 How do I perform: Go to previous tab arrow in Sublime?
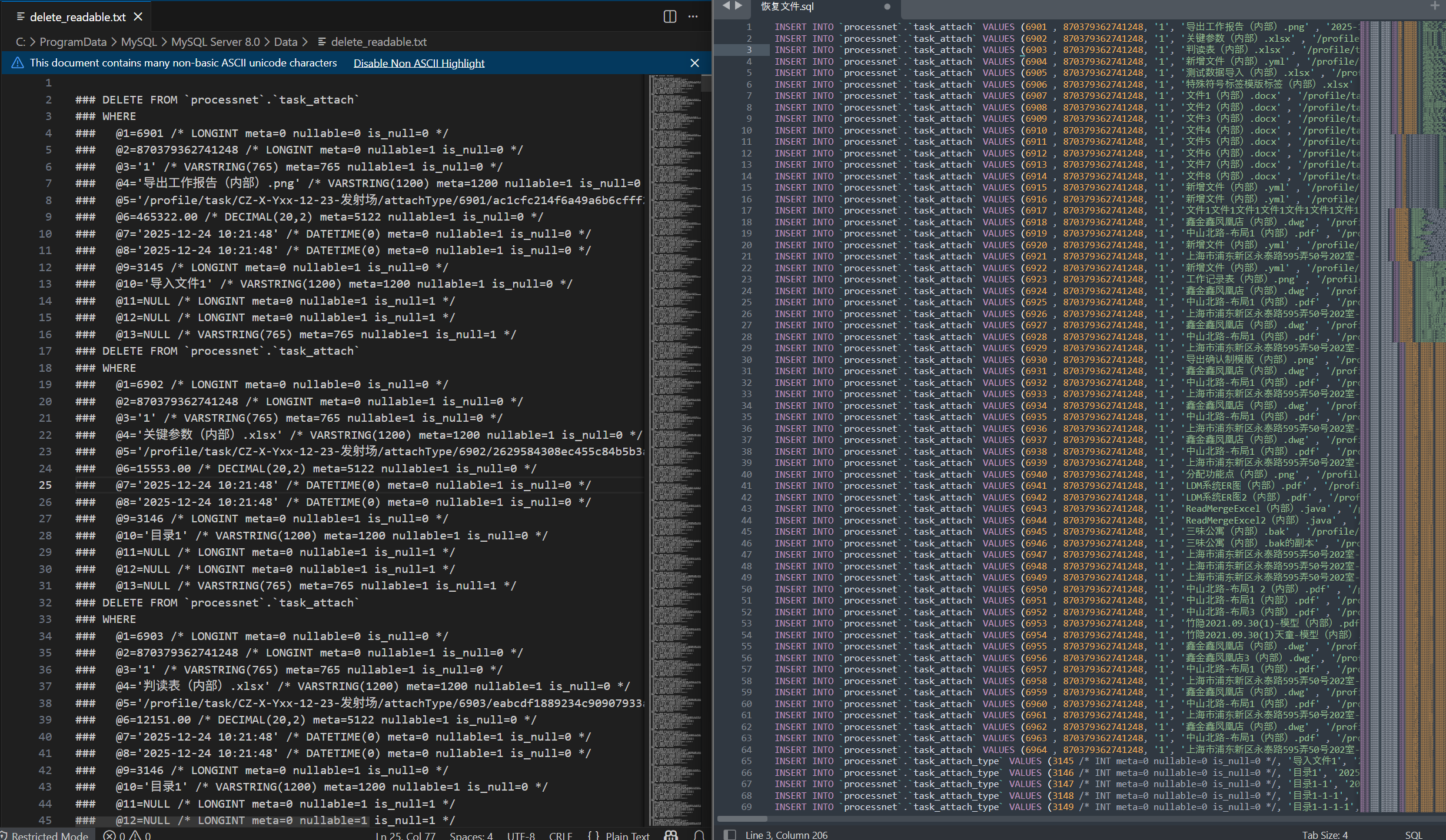coord(726,6)
